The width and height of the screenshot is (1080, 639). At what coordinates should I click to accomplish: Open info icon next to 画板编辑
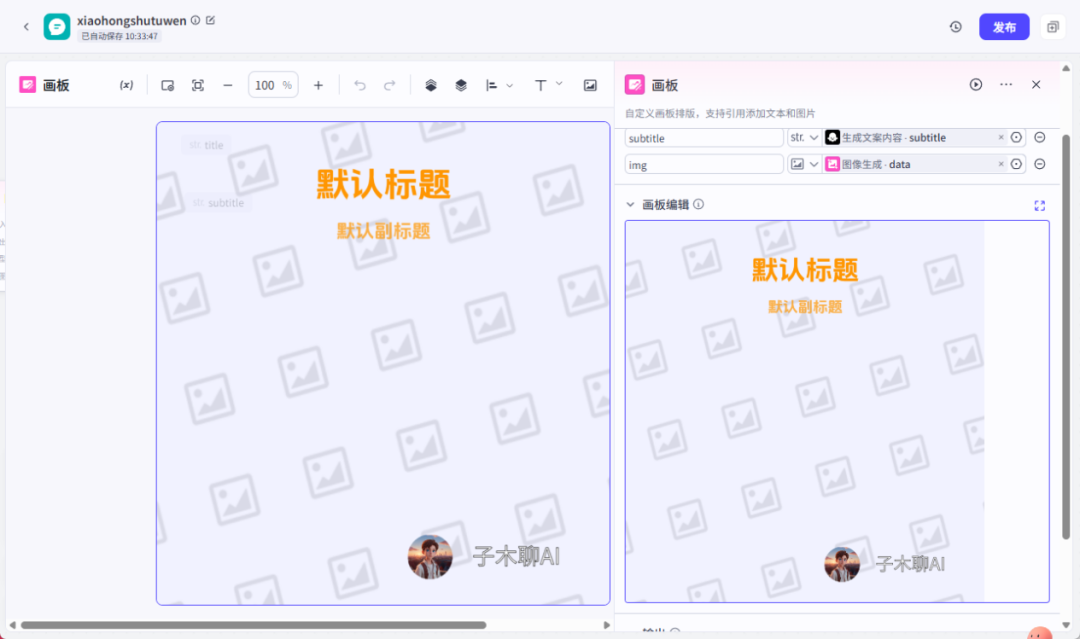(698, 204)
